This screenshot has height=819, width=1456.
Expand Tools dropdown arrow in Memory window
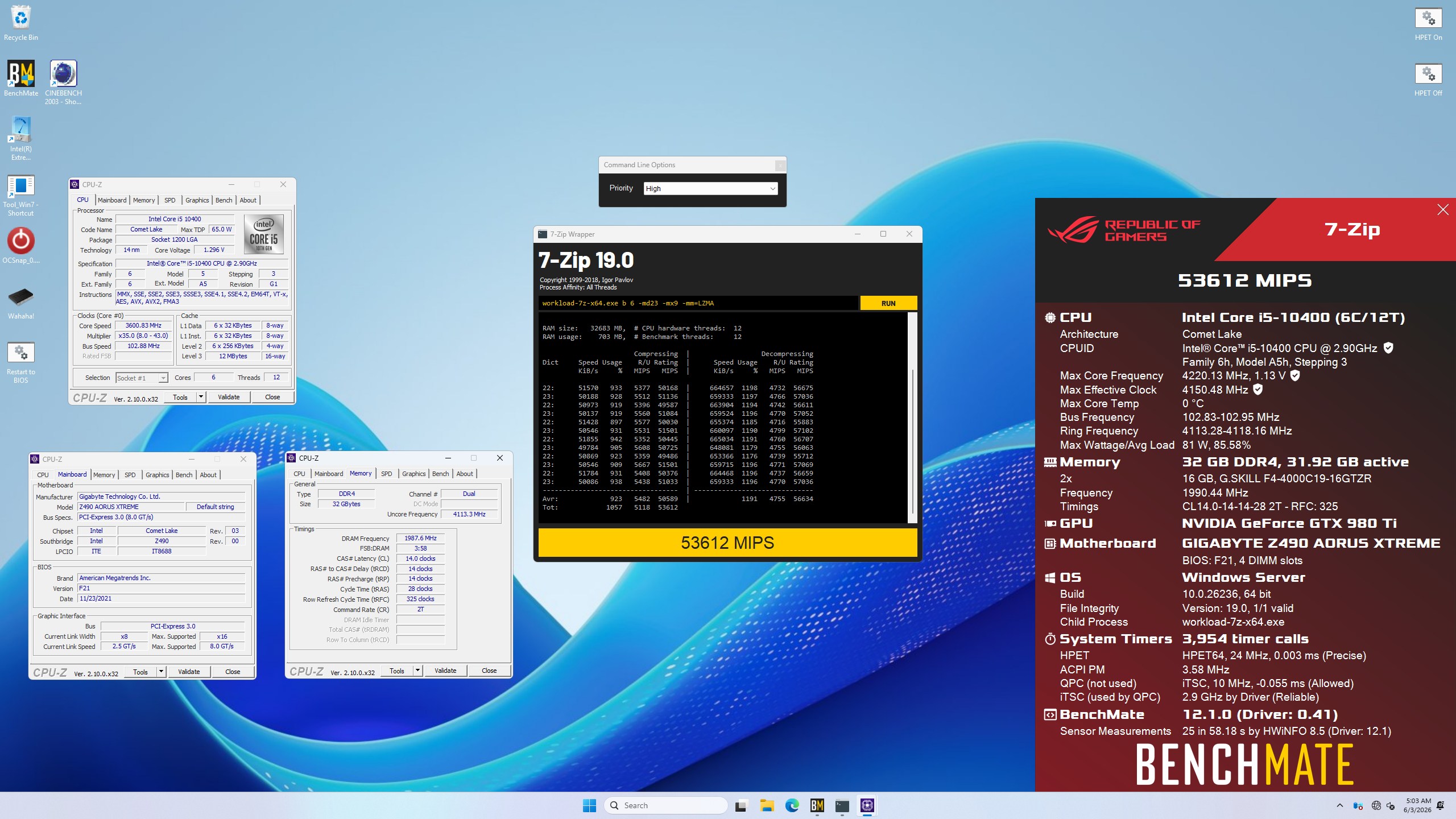click(x=417, y=671)
